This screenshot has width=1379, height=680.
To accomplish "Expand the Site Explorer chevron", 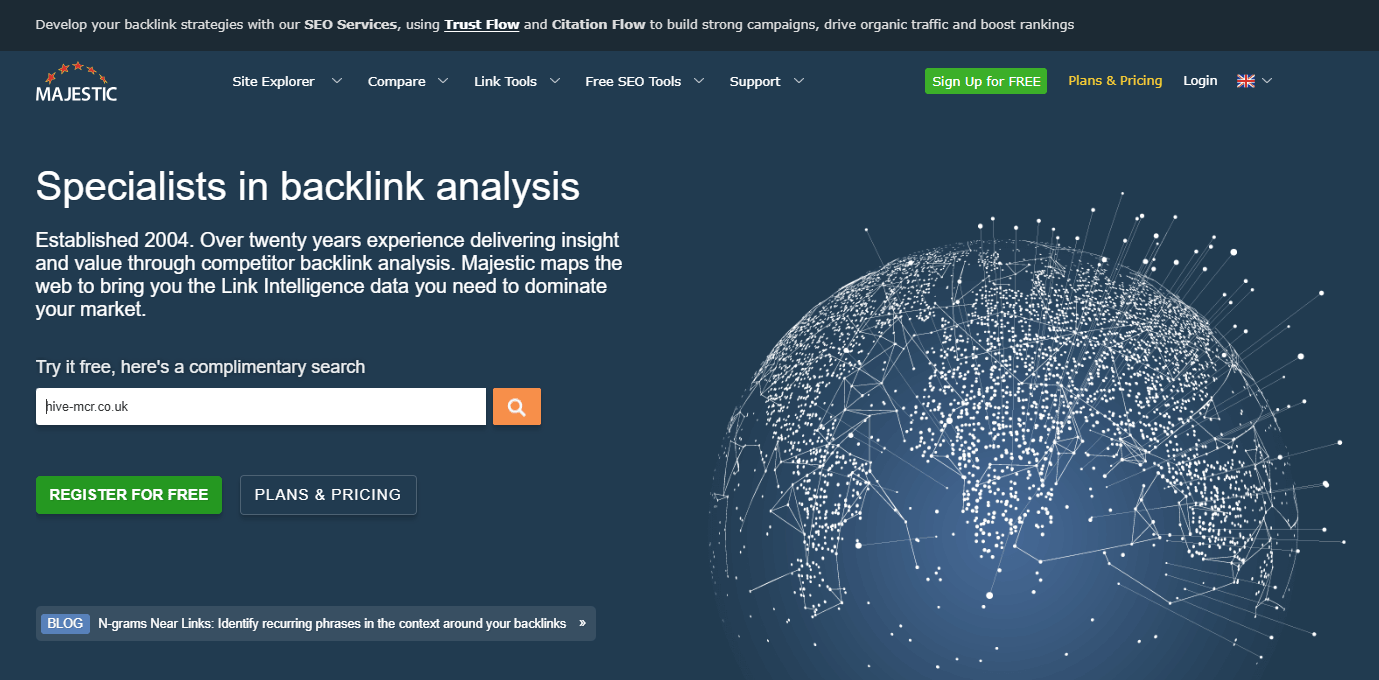I will (x=337, y=81).
